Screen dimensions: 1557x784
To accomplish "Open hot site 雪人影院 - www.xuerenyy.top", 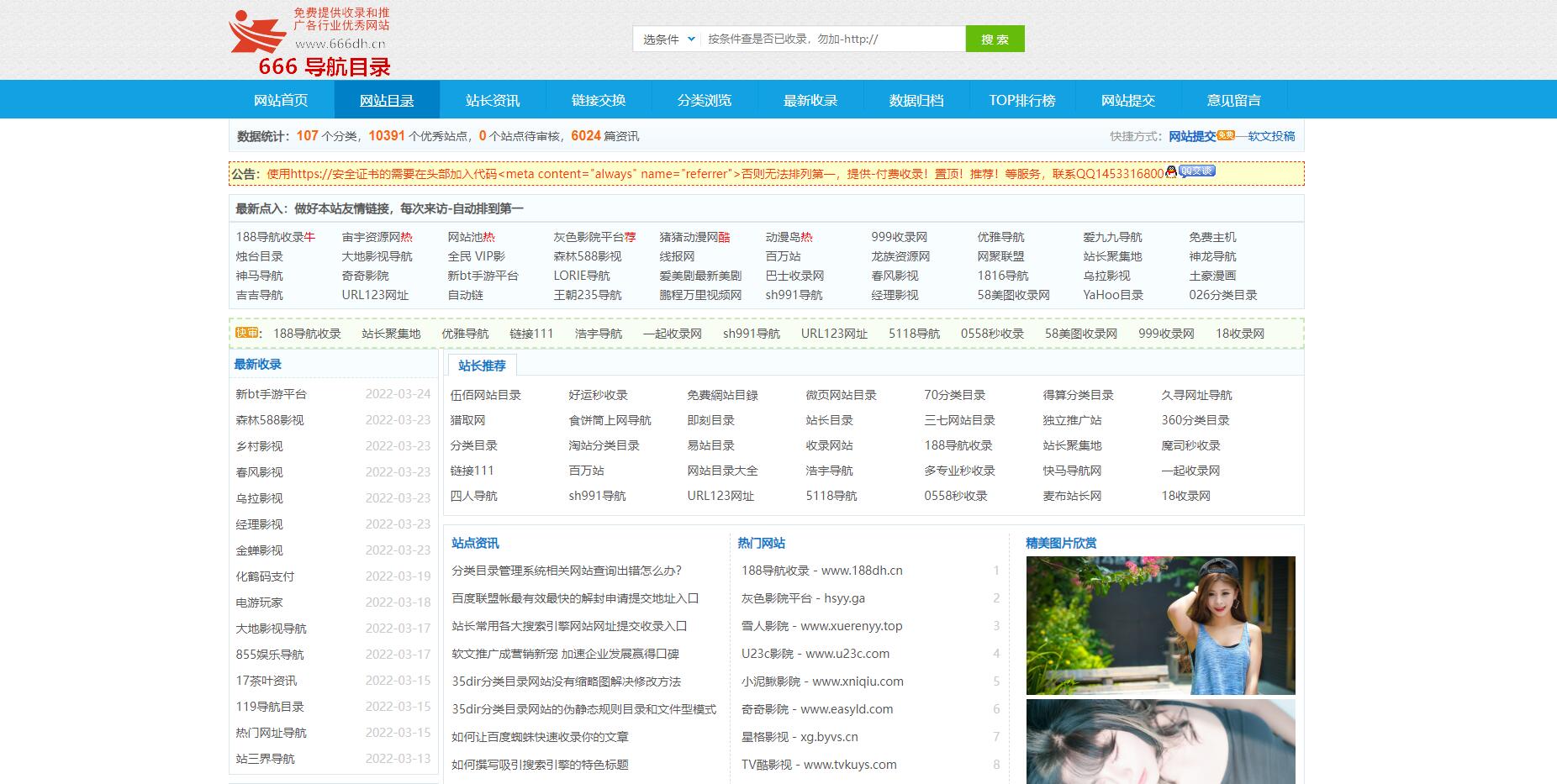I will 821,626.
